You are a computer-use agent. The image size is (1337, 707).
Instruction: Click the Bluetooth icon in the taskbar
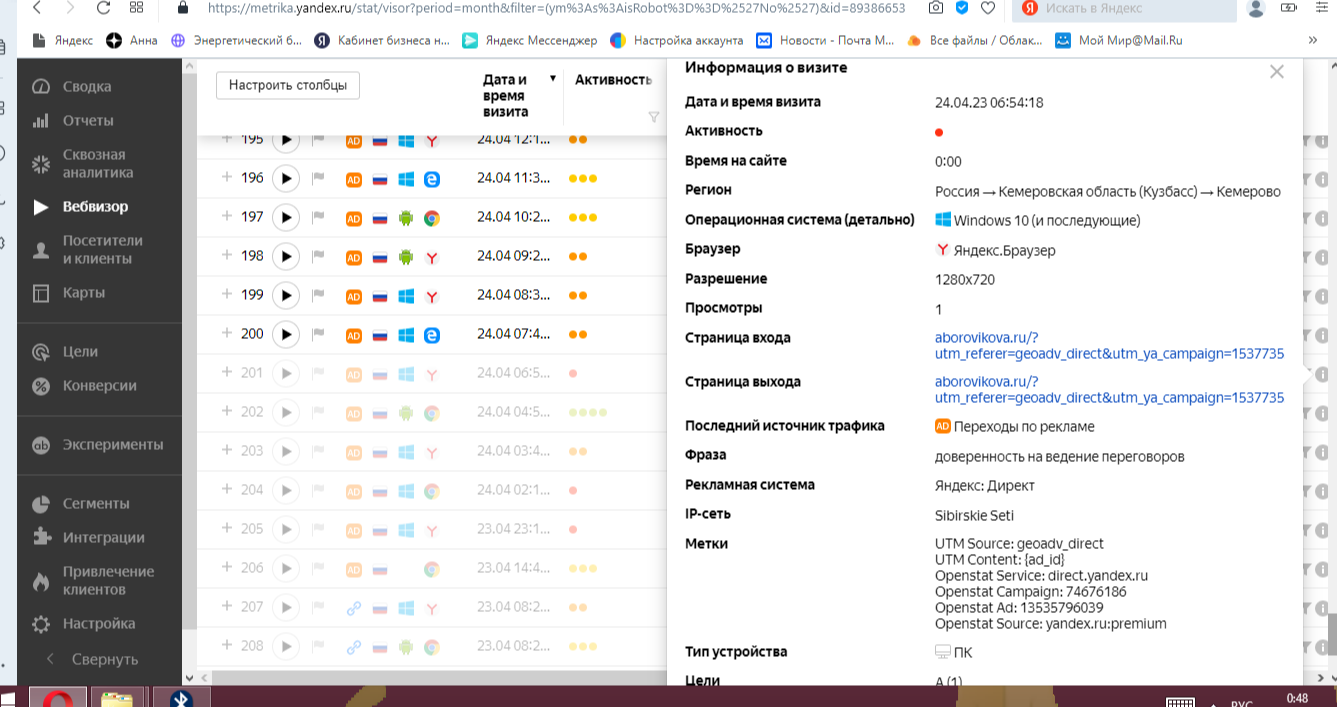pyautogui.click(x=181, y=698)
